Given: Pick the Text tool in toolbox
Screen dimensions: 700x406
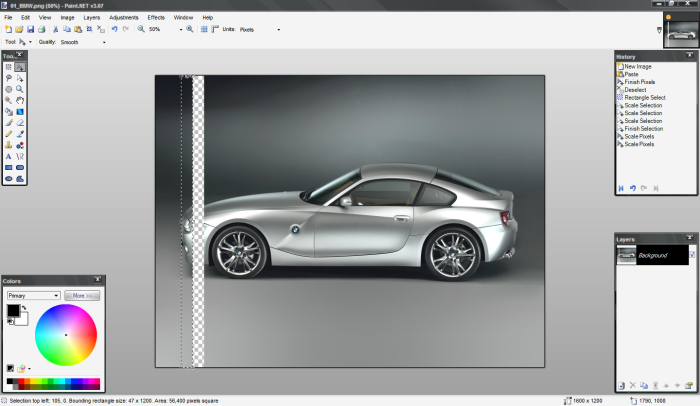Looking at the screenshot, I should (x=8, y=156).
